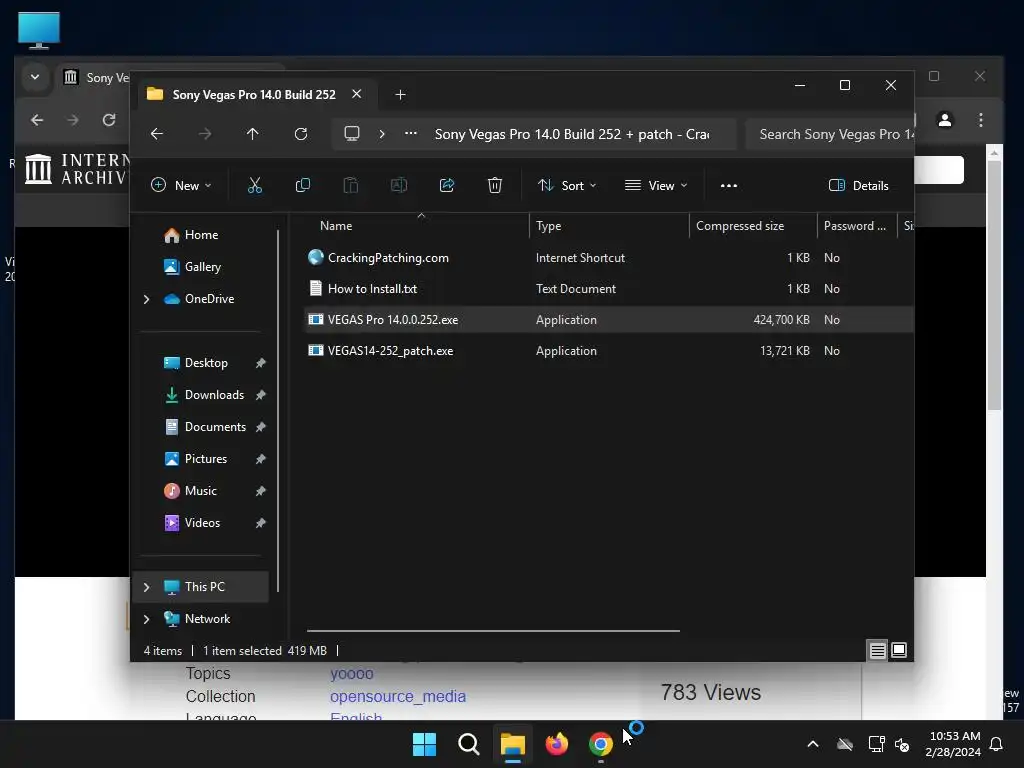The height and width of the screenshot is (768, 1024).
Task: Click the Copy icon in Explorer toolbar
Action: 302,185
